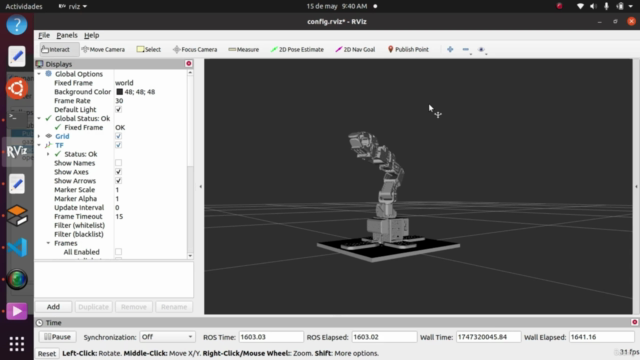Expand the TF Status: Ok node
640x360 pixels.
click(x=48, y=154)
